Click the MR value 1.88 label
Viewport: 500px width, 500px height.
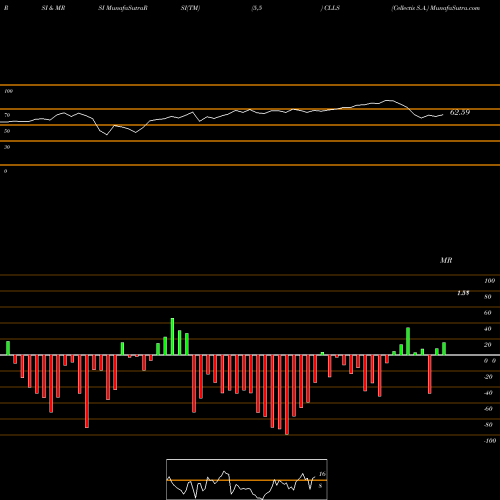pyautogui.click(x=463, y=293)
